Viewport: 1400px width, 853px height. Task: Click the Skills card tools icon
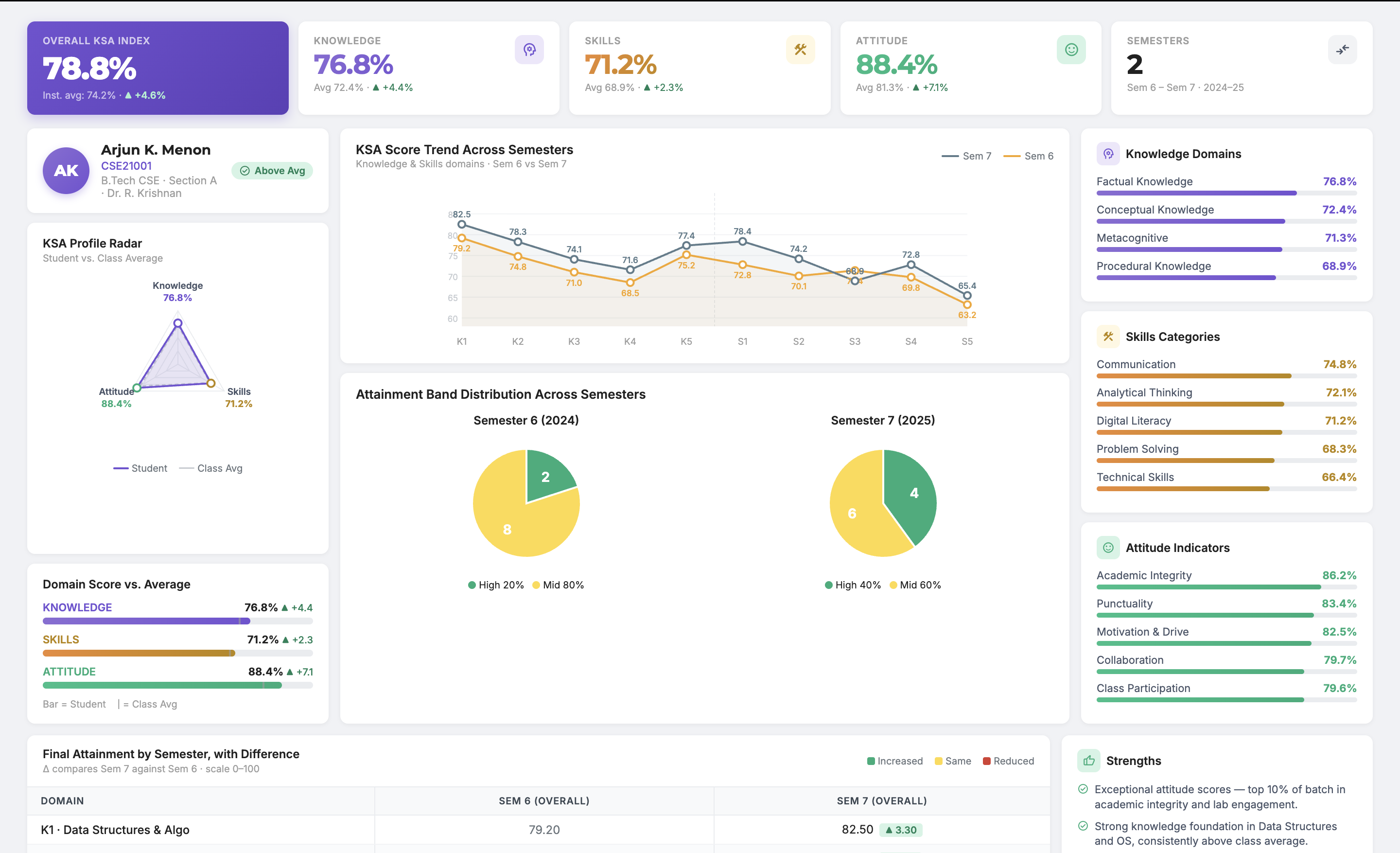pos(800,50)
